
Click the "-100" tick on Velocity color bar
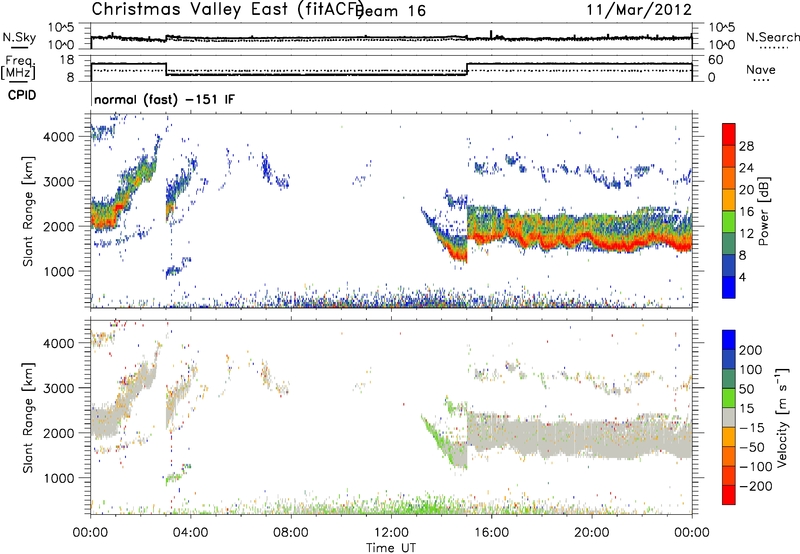(755, 466)
